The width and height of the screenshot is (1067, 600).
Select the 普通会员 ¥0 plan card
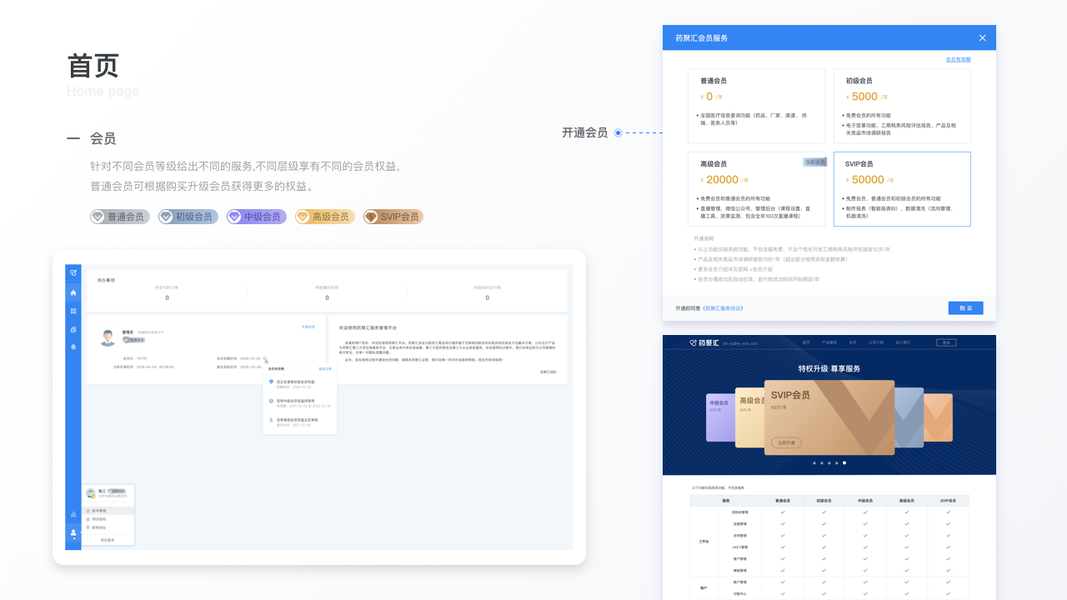click(x=756, y=105)
